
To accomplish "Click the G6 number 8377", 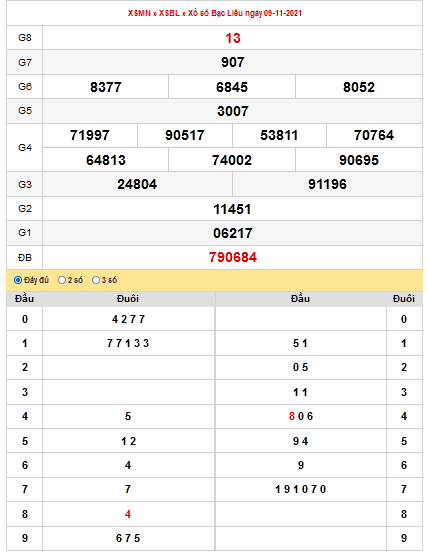I will point(106,87).
